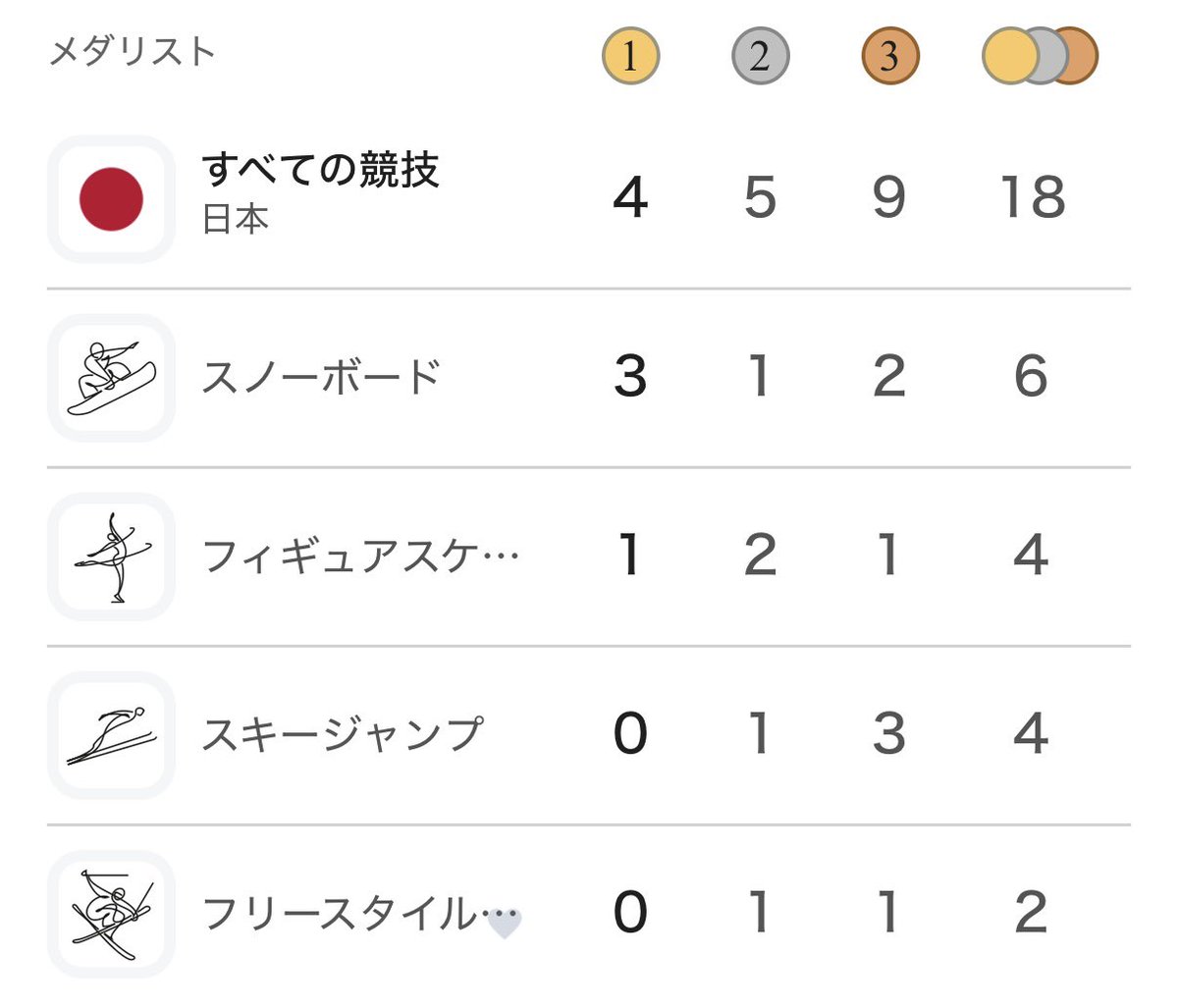Select the figure skating icon
Screen dimensions: 1178x1008
111,557
